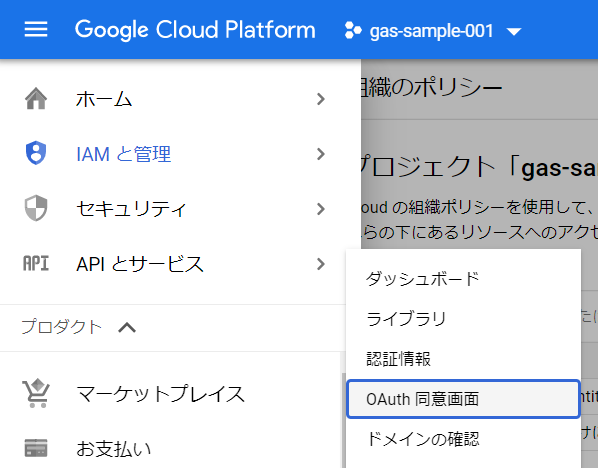The image size is (598, 468).
Task: Select 認証情報 in the API submenu
Action: pyautogui.click(x=463, y=359)
